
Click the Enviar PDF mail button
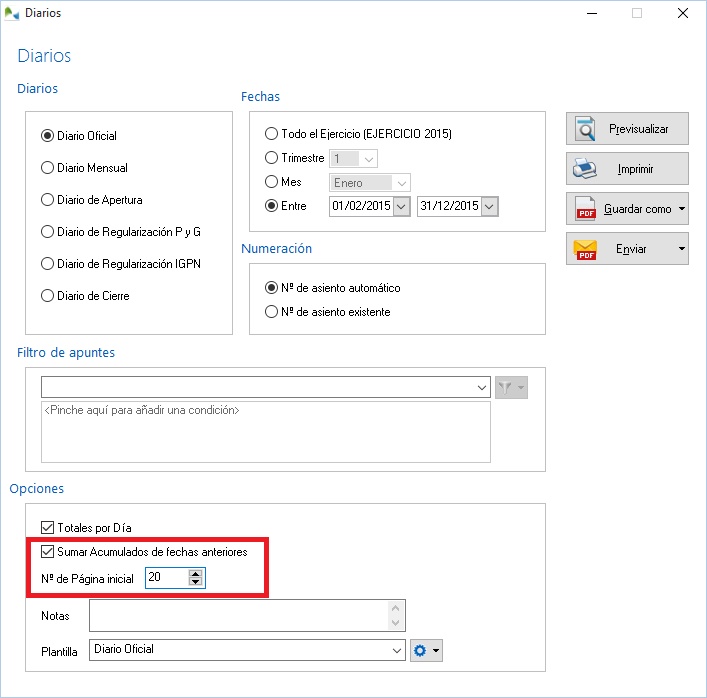pyautogui.click(x=620, y=249)
